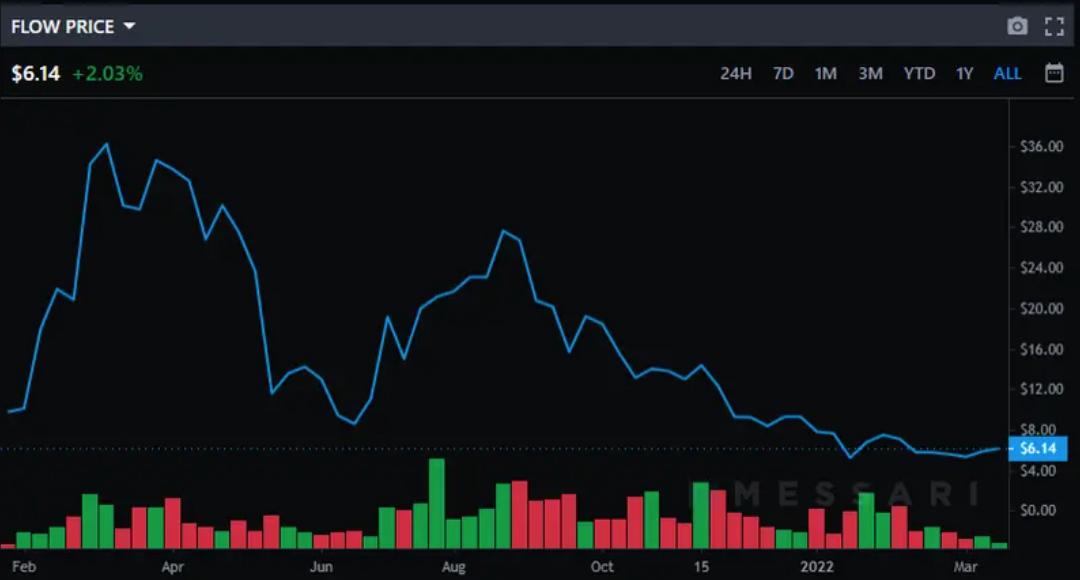The width and height of the screenshot is (1080, 580).
Task: Click the arrow beside FLOW PRICE title
Action: (129, 27)
